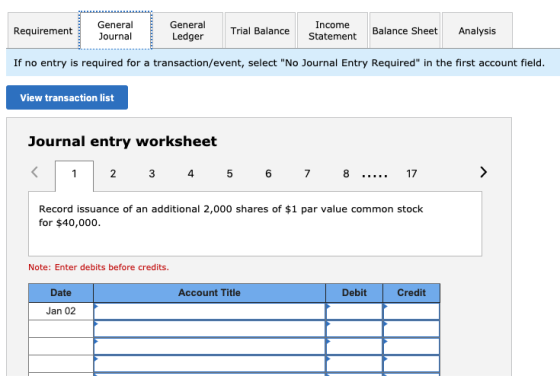Open Account Title dropdown in third row
Image resolution: width=560 pixels, height=379 pixels.
click(x=210, y=346)
